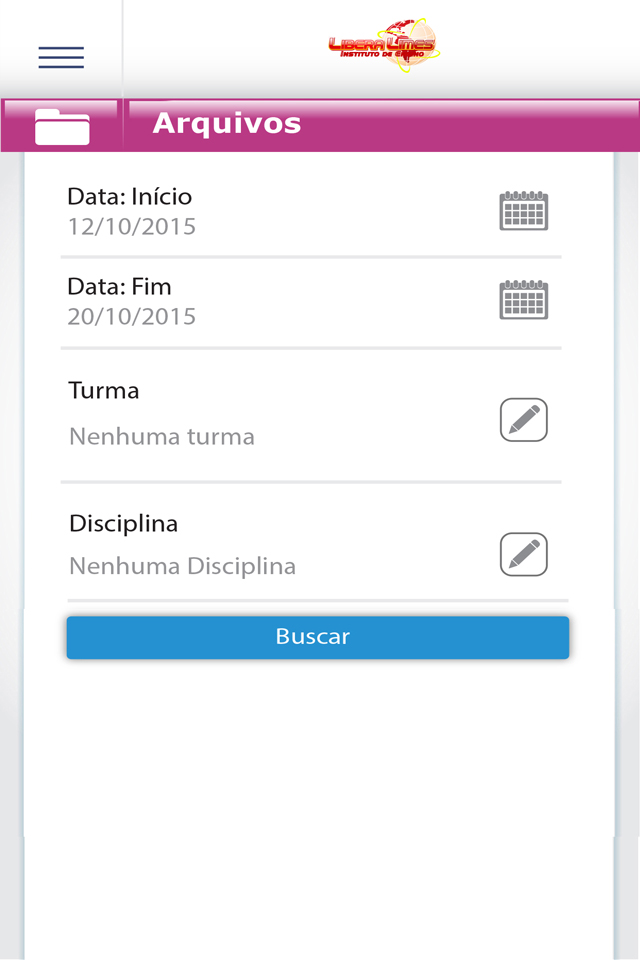Click the Data: Fim label
This screenshot has width=640, height=960.
pos(119,287)
